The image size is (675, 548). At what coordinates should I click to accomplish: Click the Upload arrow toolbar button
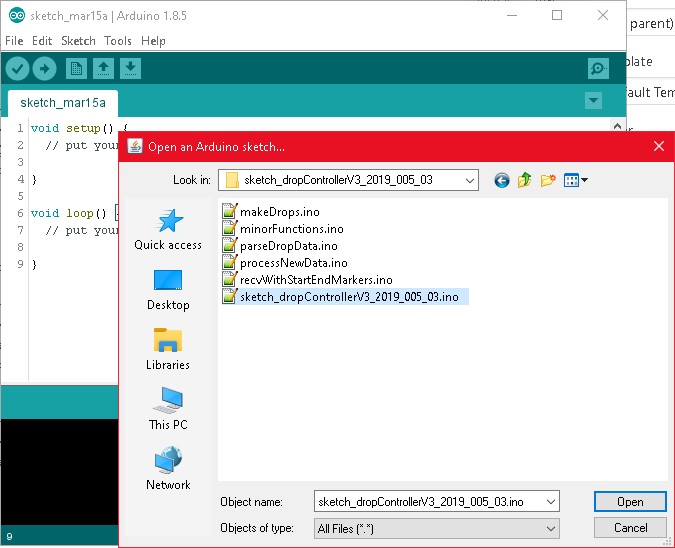[45, 68]
